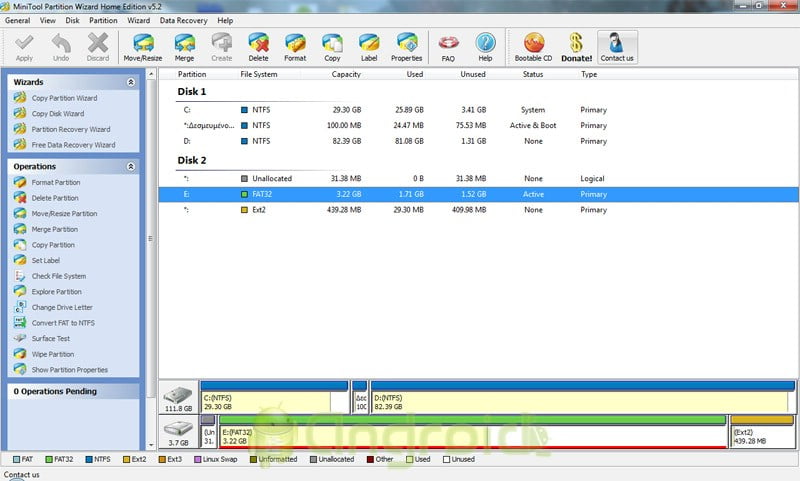Click the Copy toolbar icon
This screenshot has height=481, width=800.
click(x=332, y=47)
